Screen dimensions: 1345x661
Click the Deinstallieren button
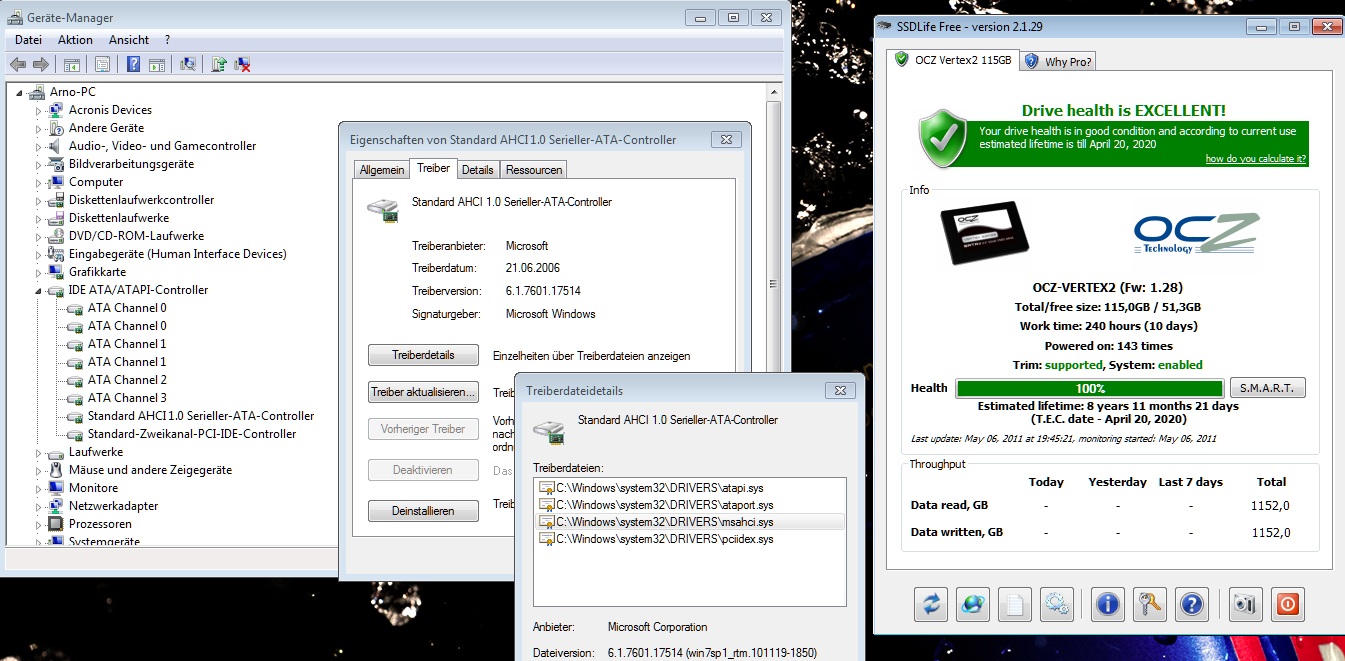[425, 511]
